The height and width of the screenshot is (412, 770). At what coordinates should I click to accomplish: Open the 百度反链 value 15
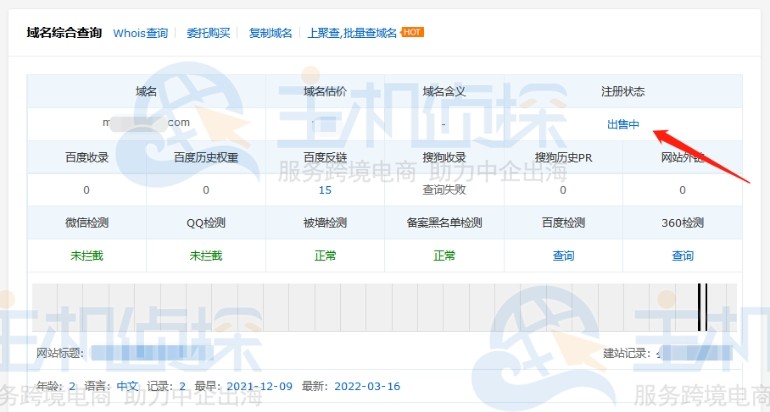(325, 190)
